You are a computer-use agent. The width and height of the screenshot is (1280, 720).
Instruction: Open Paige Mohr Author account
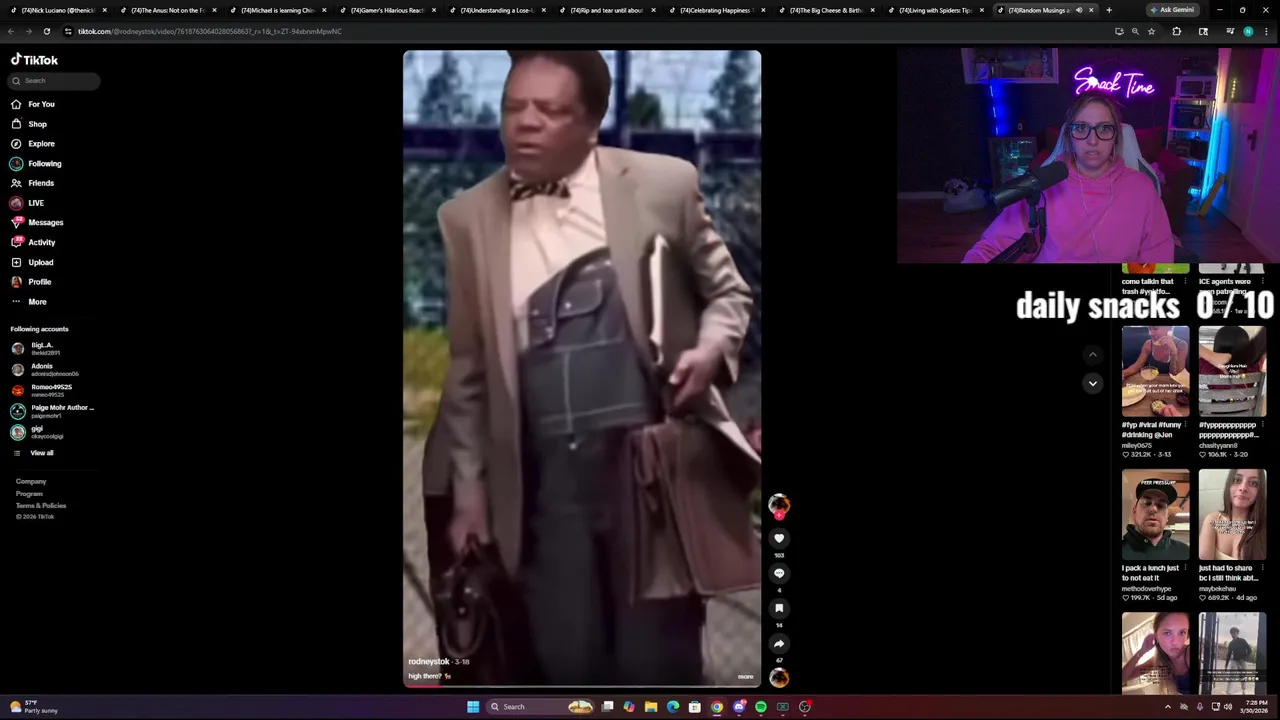(x=52, y=411)
